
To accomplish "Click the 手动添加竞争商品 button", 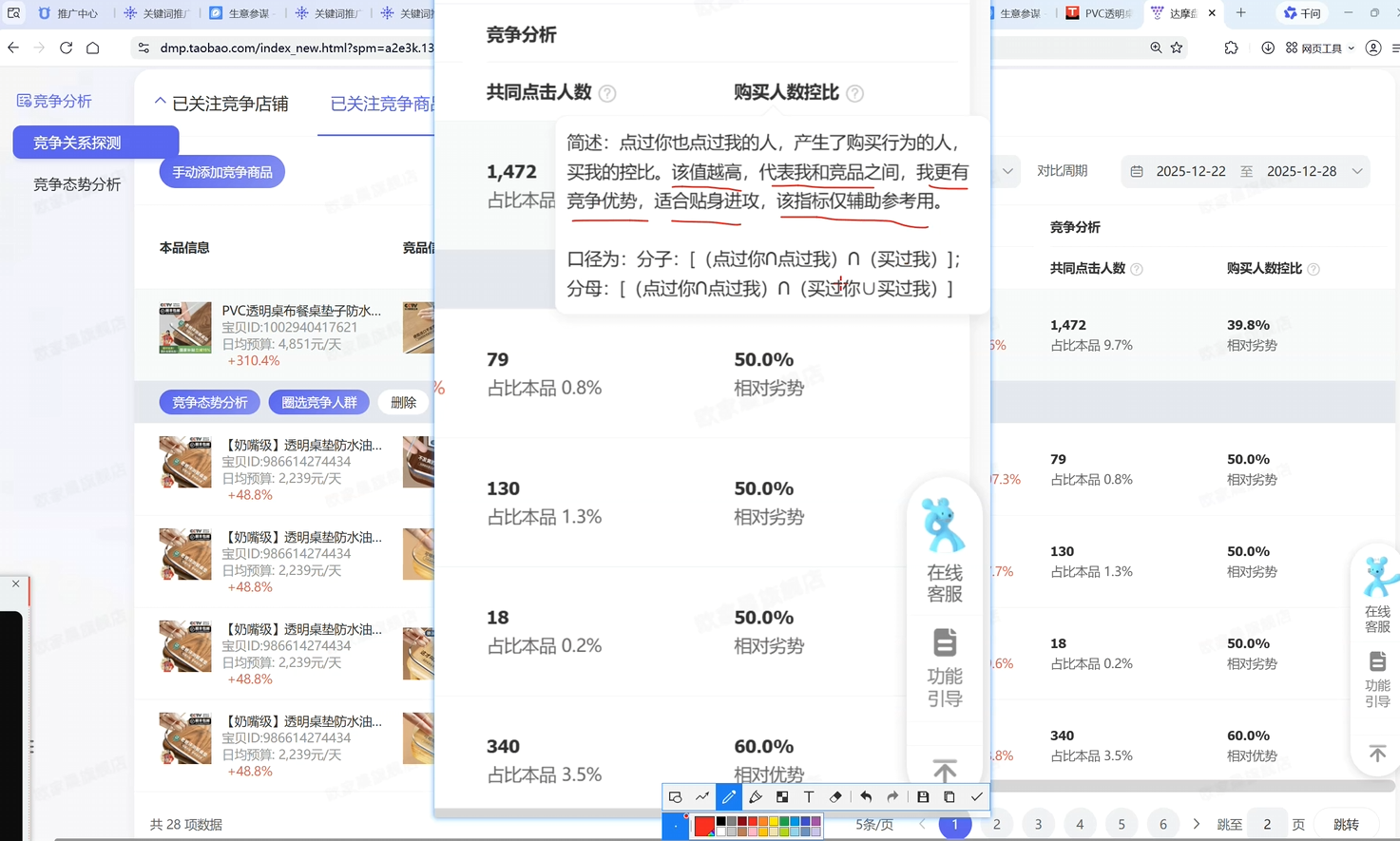I will tap(222, 172).
